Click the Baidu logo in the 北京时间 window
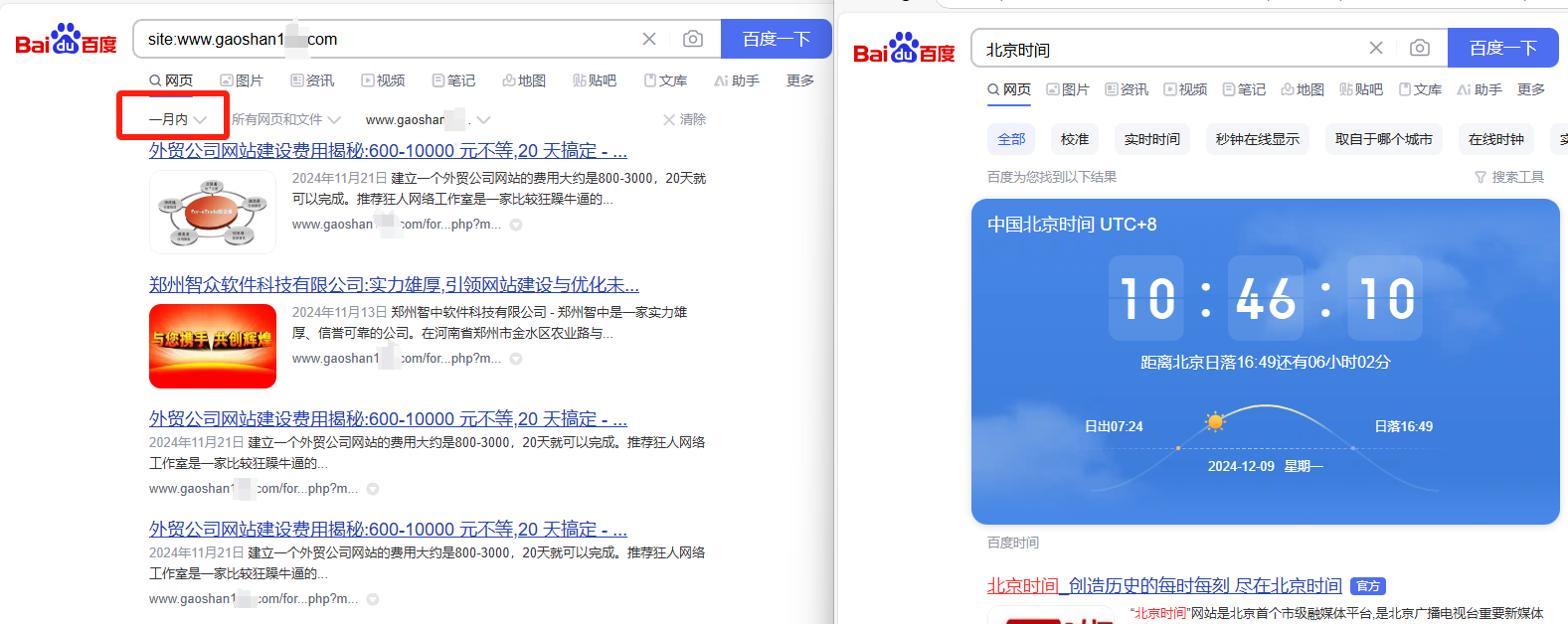1568x624 pixels. (904, 48)
